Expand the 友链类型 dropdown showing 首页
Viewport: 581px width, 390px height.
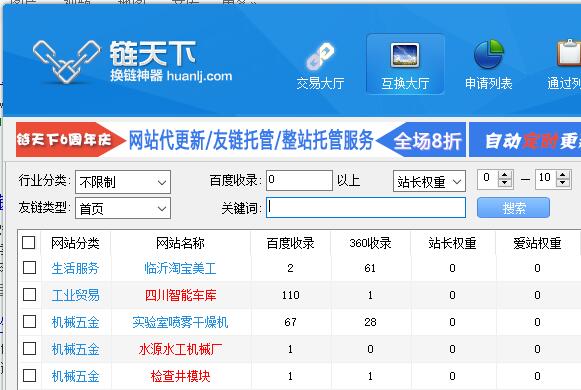click(123, 209)
